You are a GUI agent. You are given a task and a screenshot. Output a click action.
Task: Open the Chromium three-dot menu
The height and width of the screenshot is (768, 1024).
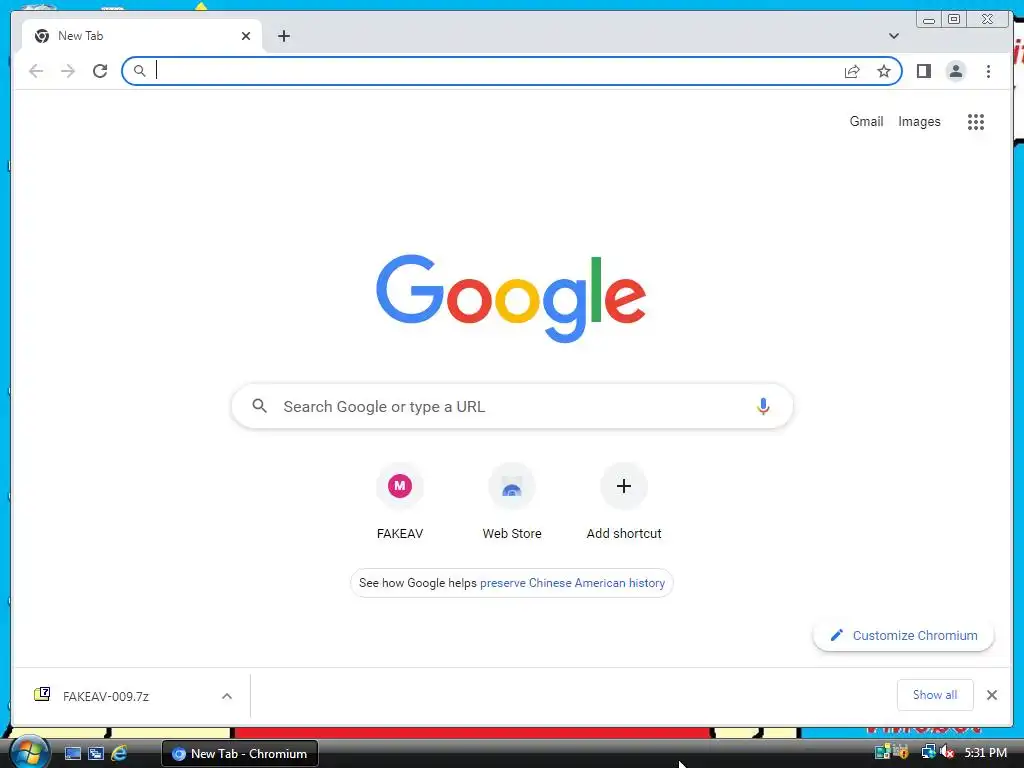(988, 71)
